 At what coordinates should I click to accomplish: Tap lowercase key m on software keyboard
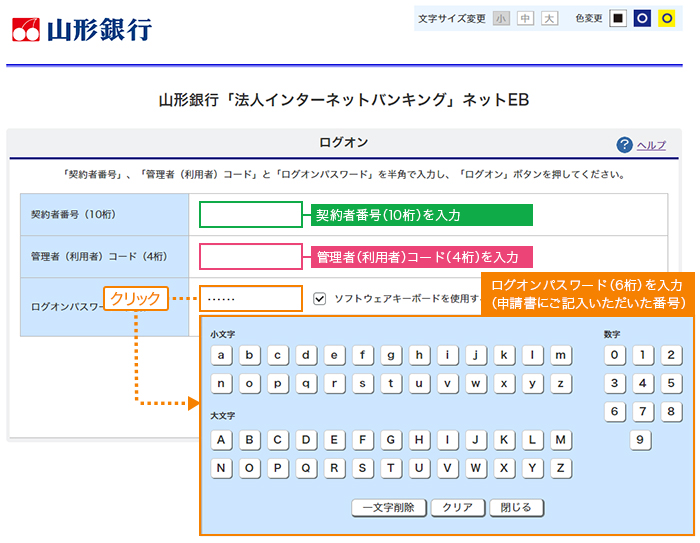point(561,355)
